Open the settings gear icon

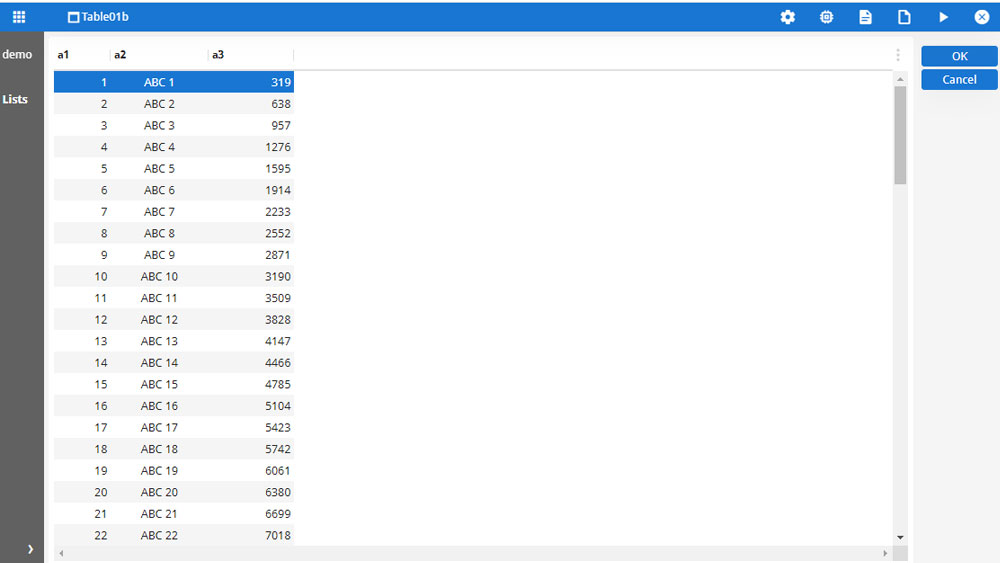(788, 17)
